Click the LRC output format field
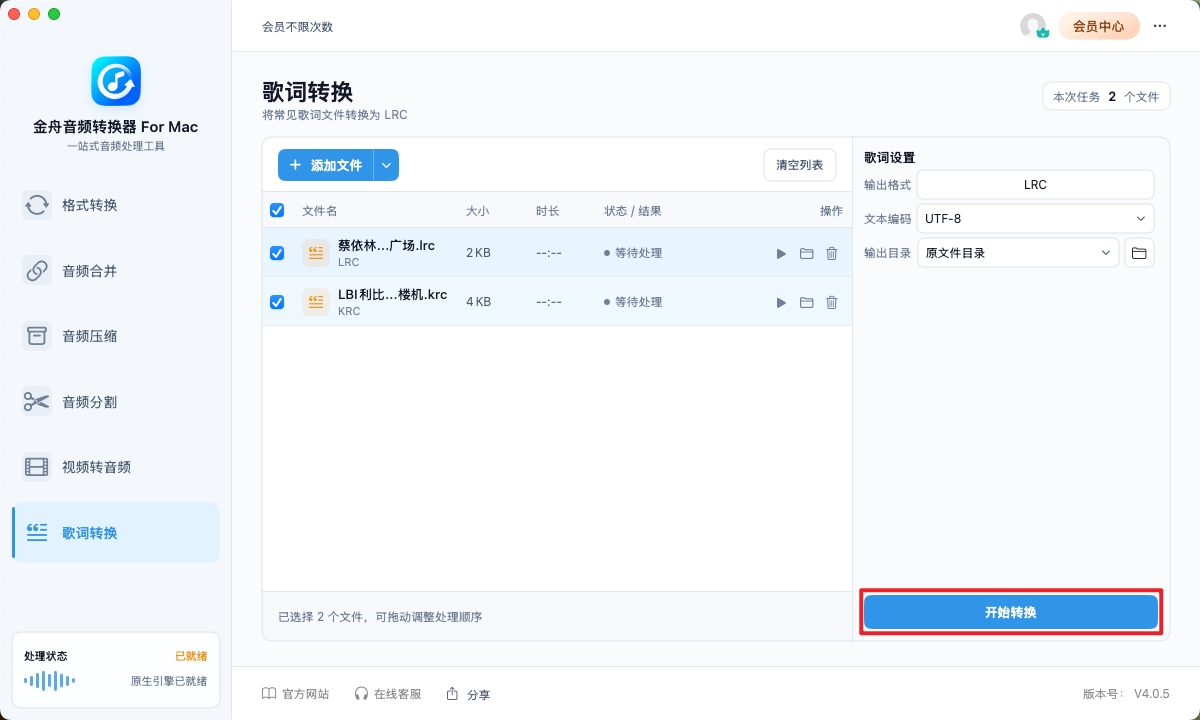The image size is (1200, 720). pos(1035,185)
